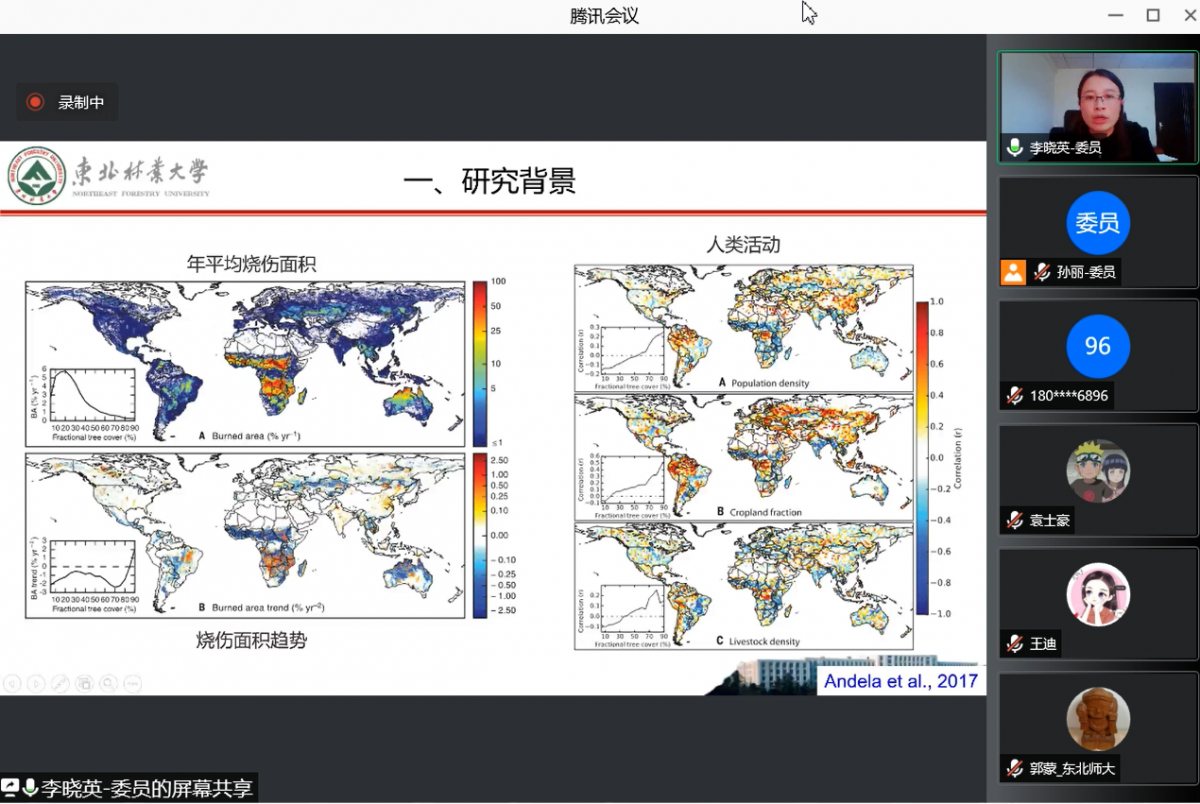Select the slideshow pen tool icon

point(60,684)
